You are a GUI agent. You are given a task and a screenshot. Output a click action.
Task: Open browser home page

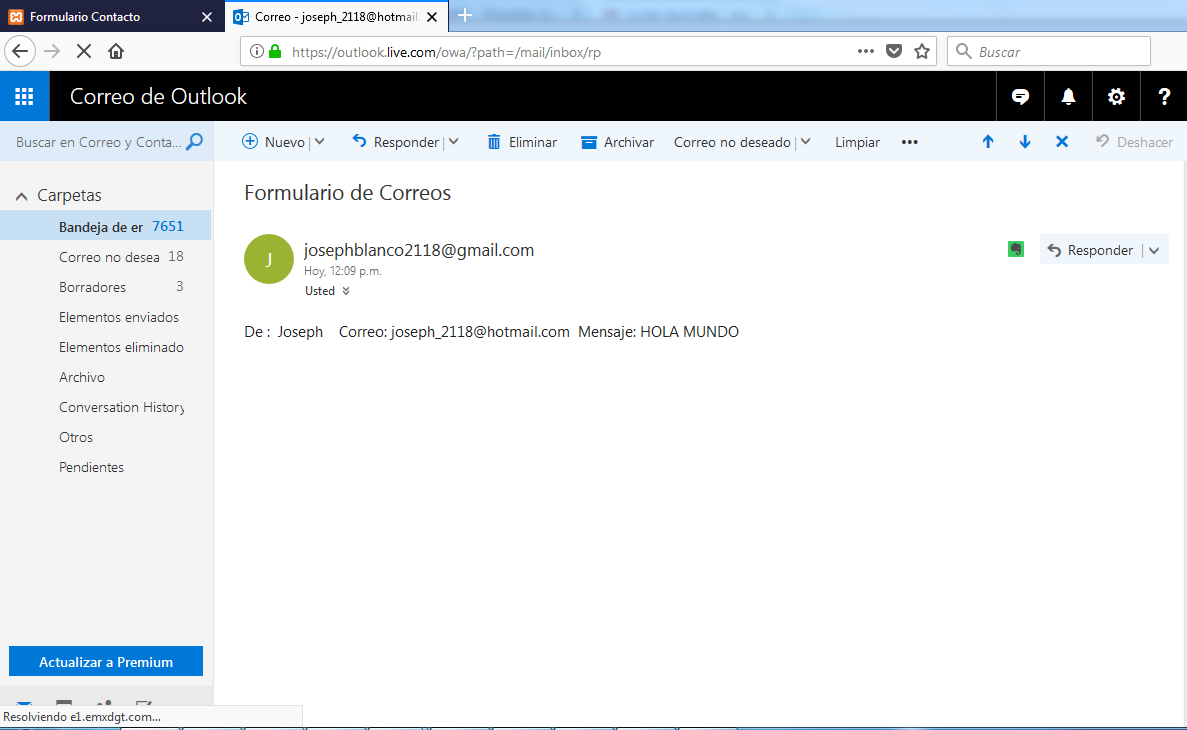[116, 51]
